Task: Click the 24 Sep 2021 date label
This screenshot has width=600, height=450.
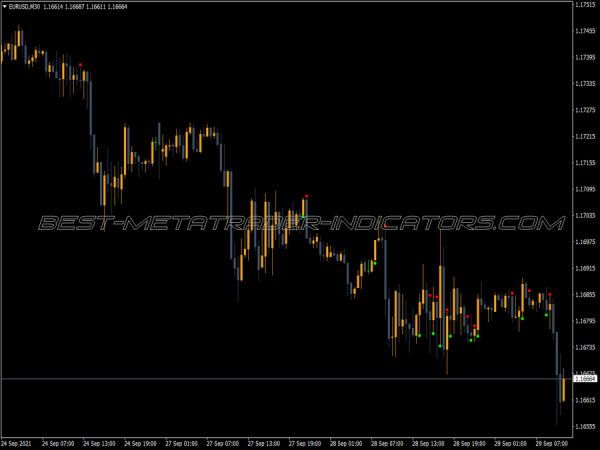Action: (17, 443)
